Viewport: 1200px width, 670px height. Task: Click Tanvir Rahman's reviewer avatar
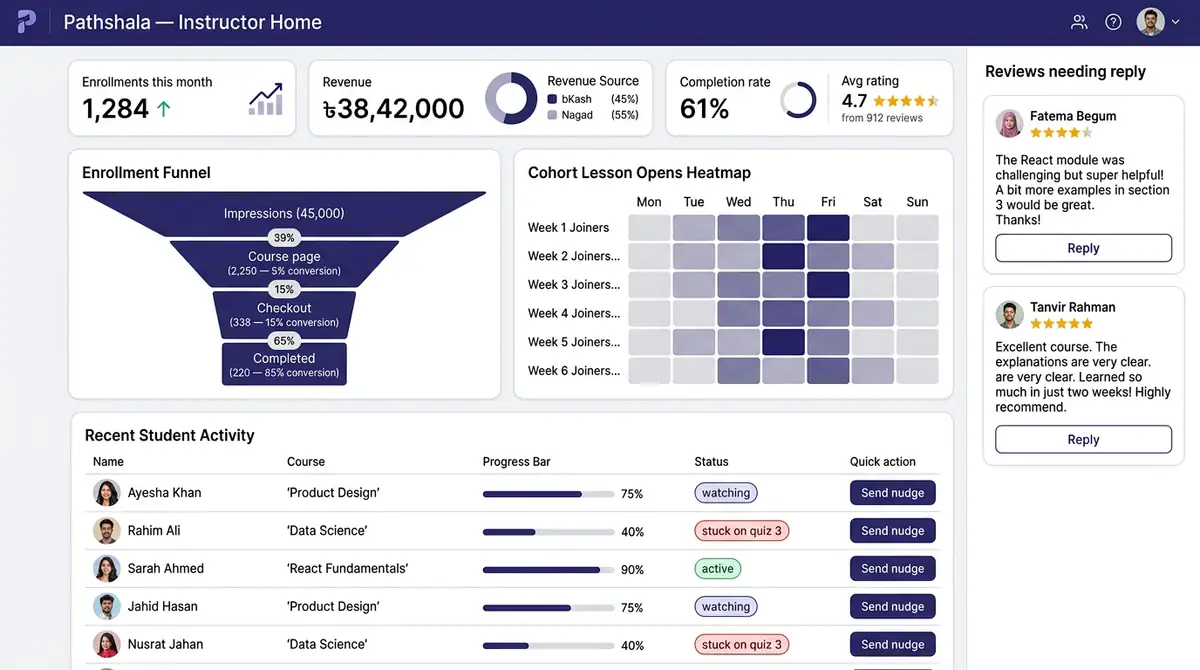(1010, 315)
